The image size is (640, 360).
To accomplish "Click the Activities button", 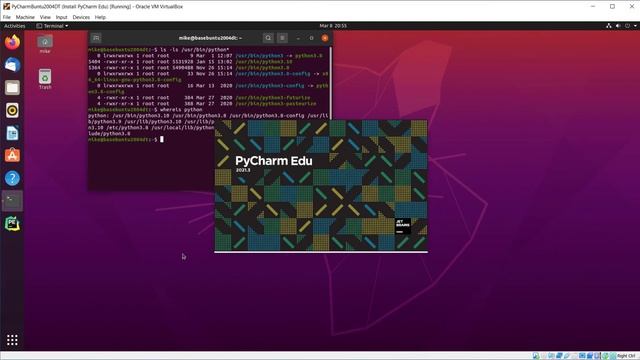I will click(15, 26).
